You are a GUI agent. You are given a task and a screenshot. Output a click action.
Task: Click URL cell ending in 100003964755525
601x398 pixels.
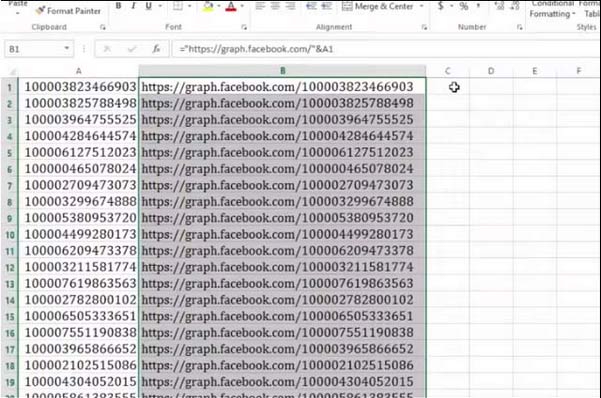click(x=282, y=120)
